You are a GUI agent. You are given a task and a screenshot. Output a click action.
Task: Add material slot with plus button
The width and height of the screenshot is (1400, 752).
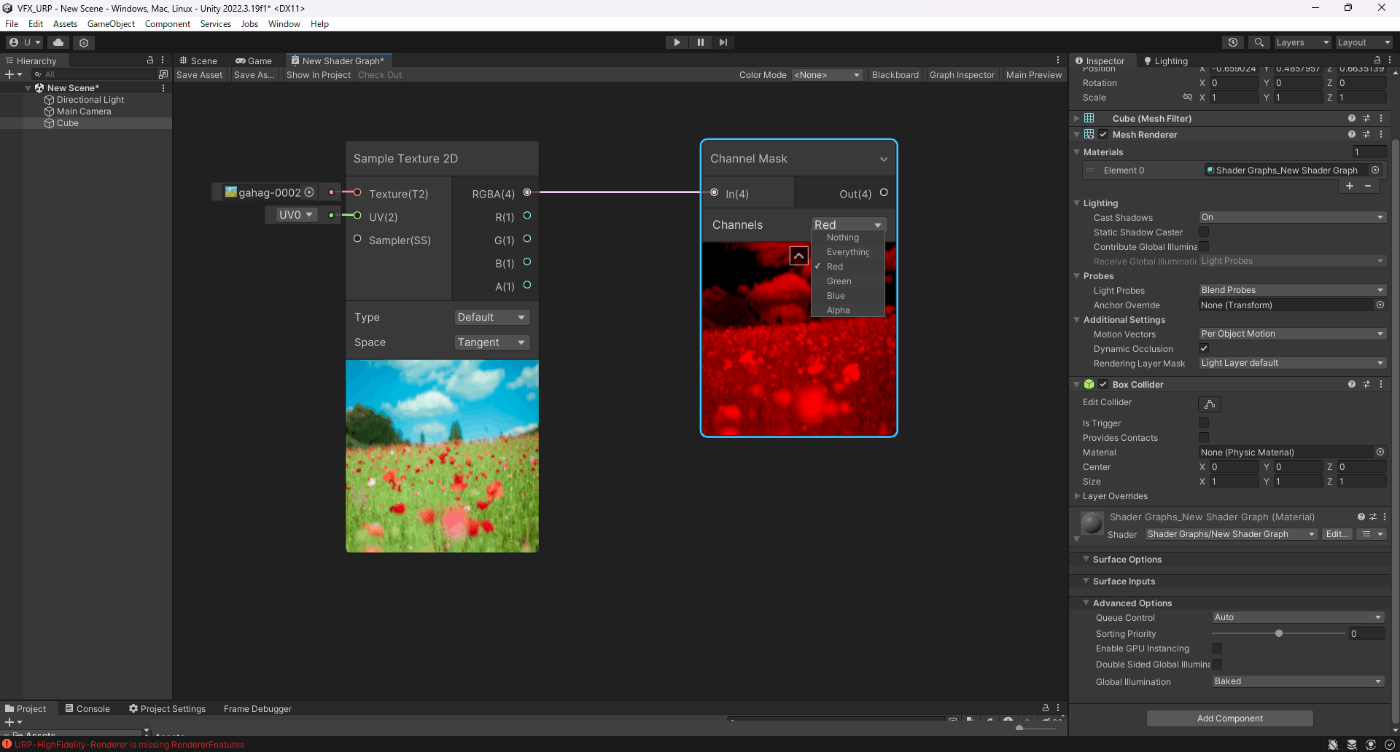(x=1349, y=186)
